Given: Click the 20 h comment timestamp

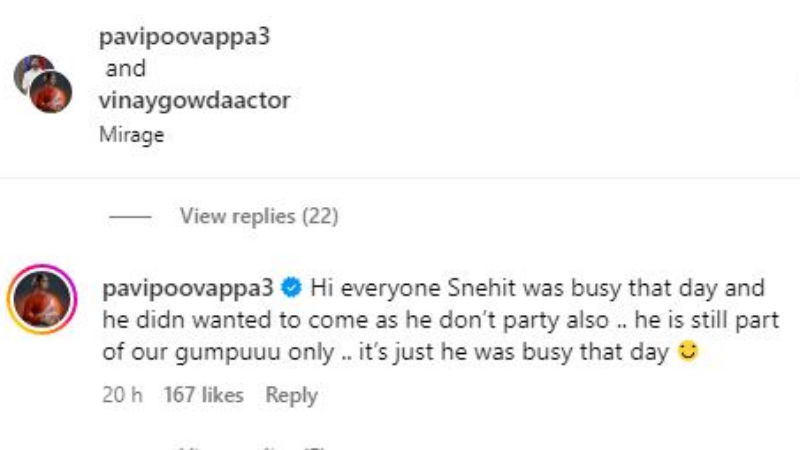Looking at the screenshot, I should pyautogui.click(x=122, y=395).
